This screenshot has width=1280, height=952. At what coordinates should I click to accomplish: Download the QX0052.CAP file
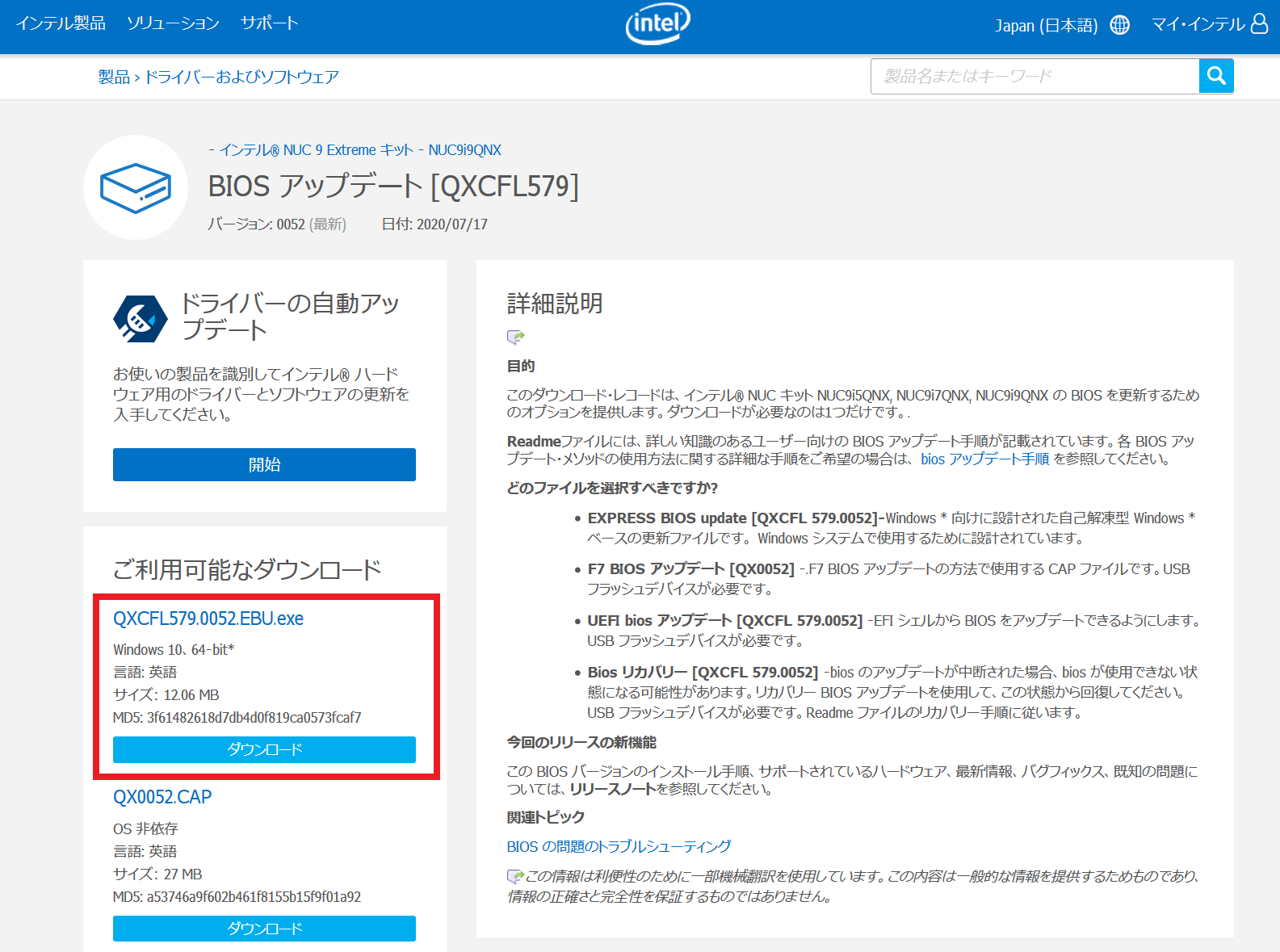click(x=264, y=929)
